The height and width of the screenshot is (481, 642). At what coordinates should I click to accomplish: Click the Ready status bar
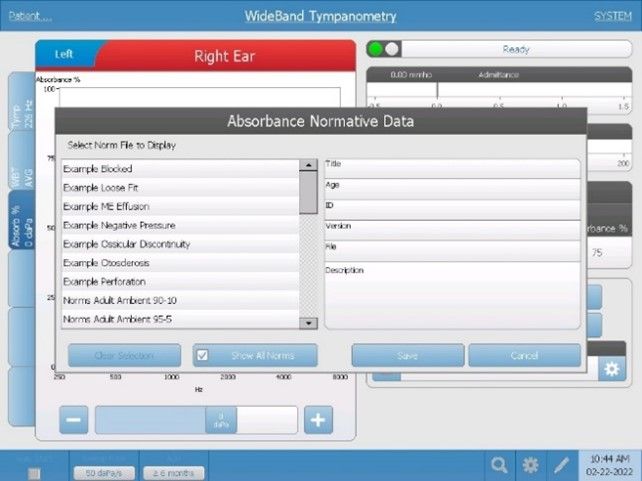[516, 49]
